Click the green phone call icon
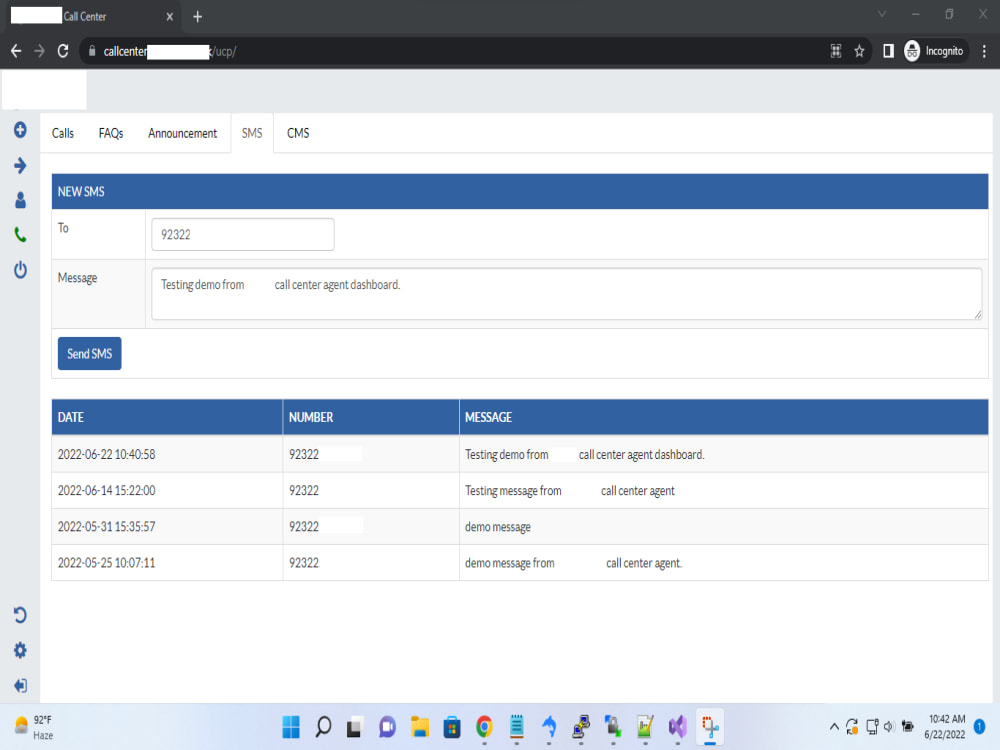This screenshot has height=750, width=1000. pyautogui.click(x=20, y=235)
